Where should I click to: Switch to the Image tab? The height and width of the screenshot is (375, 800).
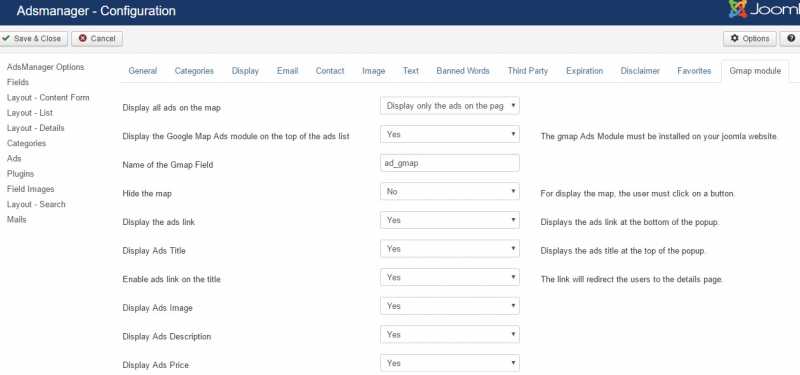tap(373, 71)
